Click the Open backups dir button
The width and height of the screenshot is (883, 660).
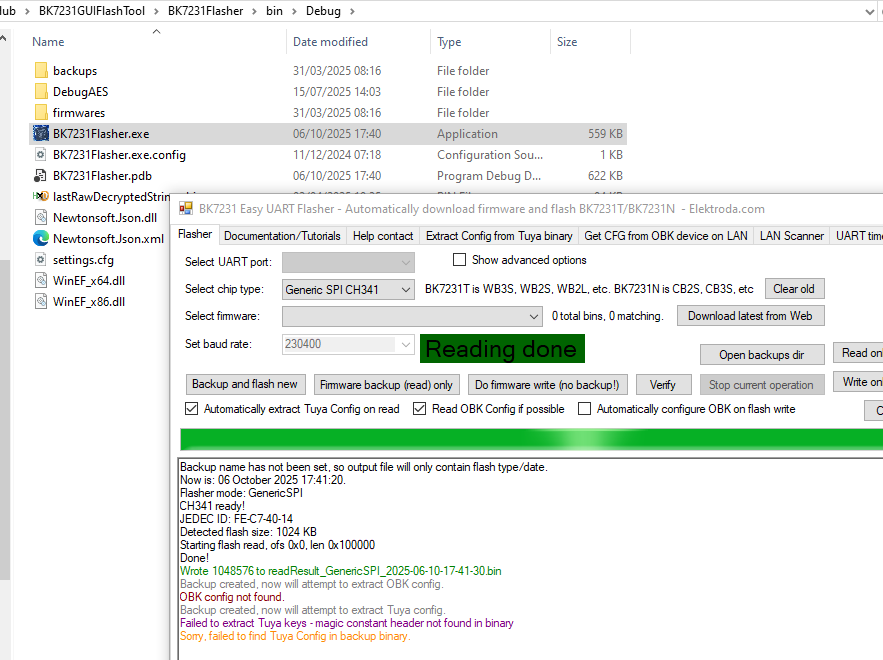click(x=762, y=355)
